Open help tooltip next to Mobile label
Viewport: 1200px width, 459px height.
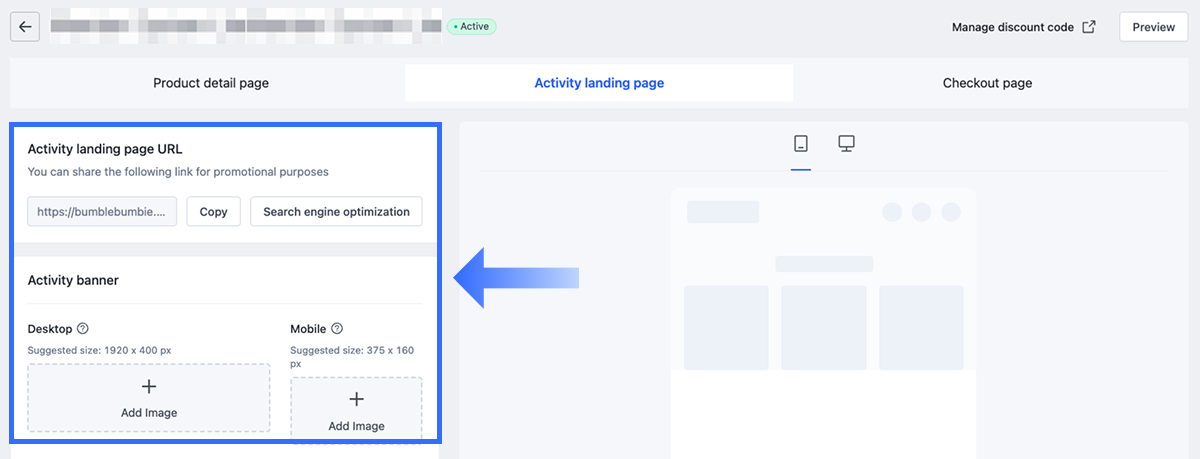pos(337,328)
